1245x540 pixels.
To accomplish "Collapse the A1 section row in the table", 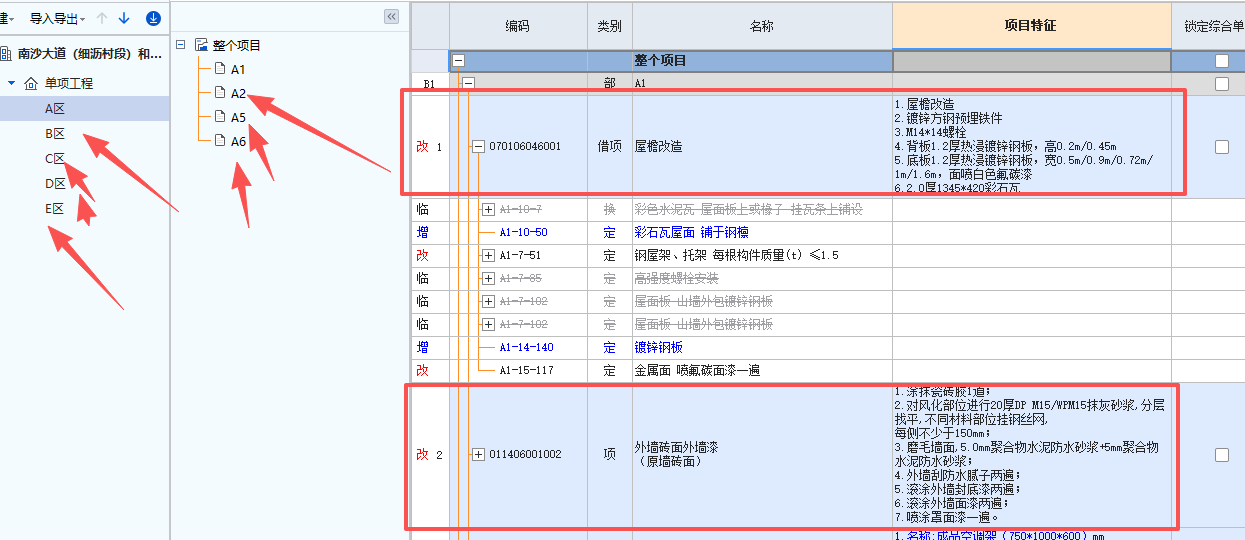I will [467, 84].
